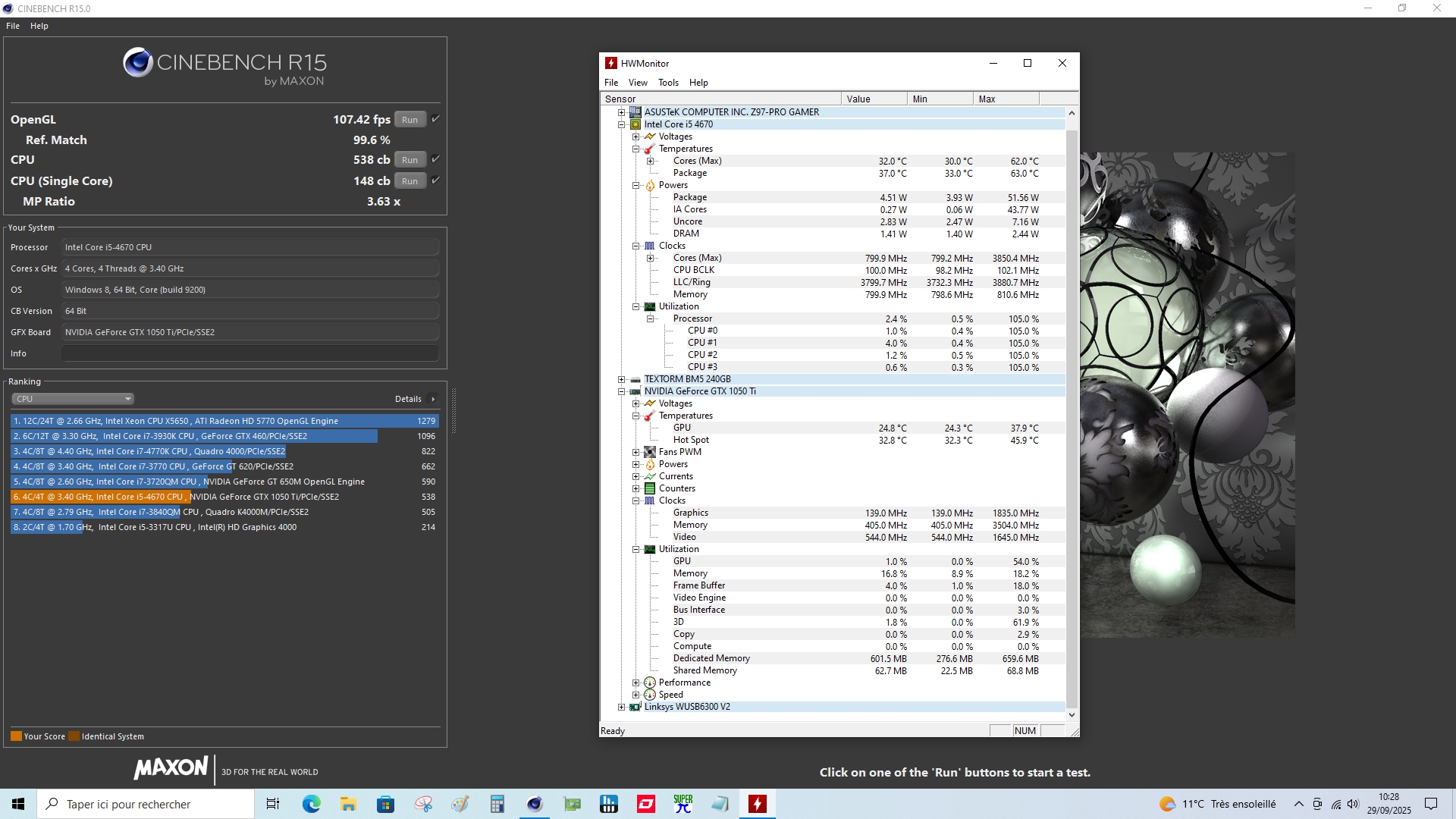Toggle CPU (Single Core) test checkbox
The height and width of the screenshot is (819, 1456).
[435, 180]
